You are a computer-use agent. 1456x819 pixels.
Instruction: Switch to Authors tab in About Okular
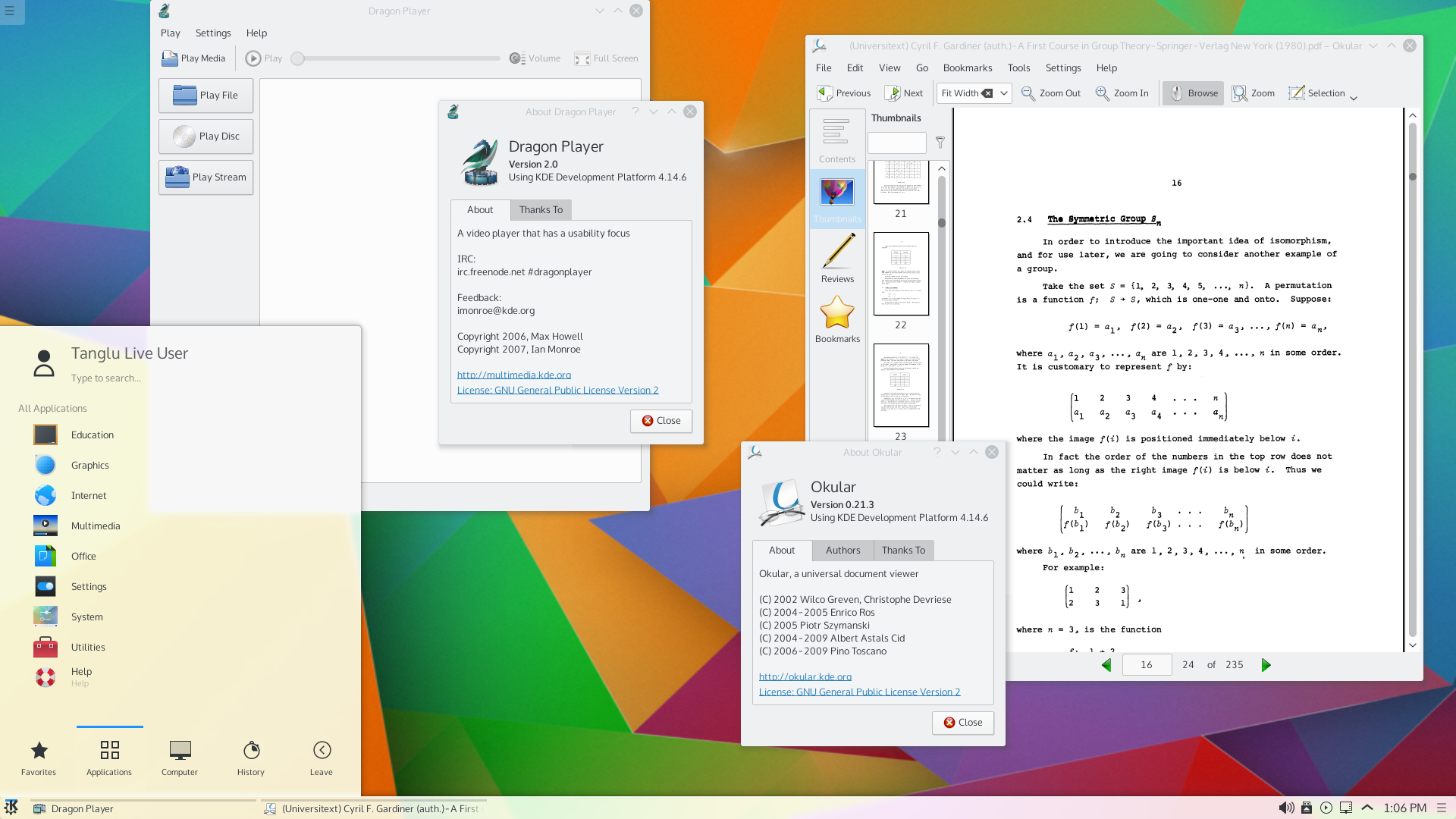(843, 551)
